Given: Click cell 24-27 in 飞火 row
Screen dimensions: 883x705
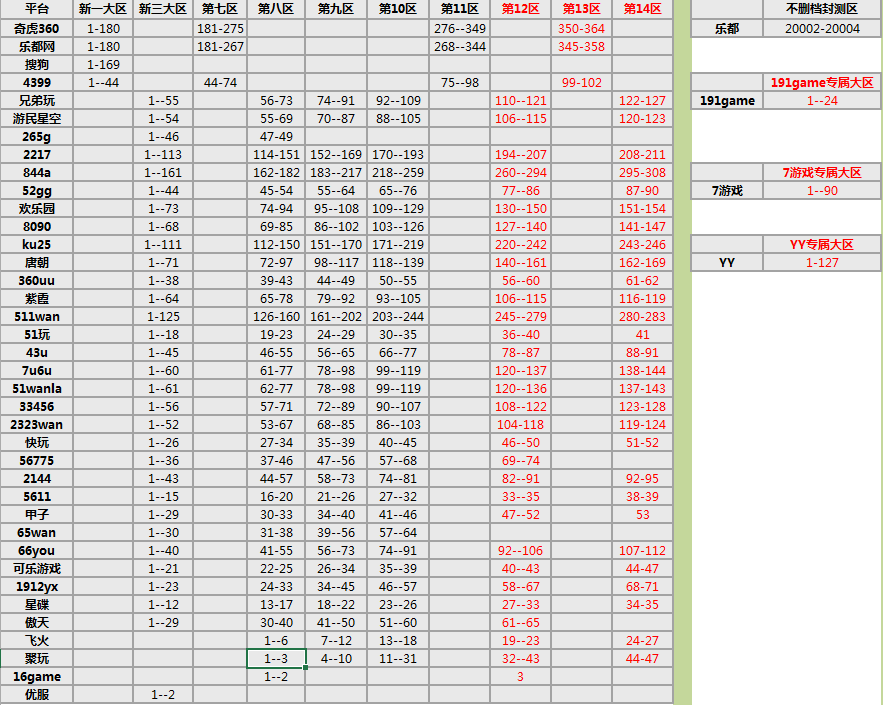Looking at the screenshot, I should click(642, 641).
